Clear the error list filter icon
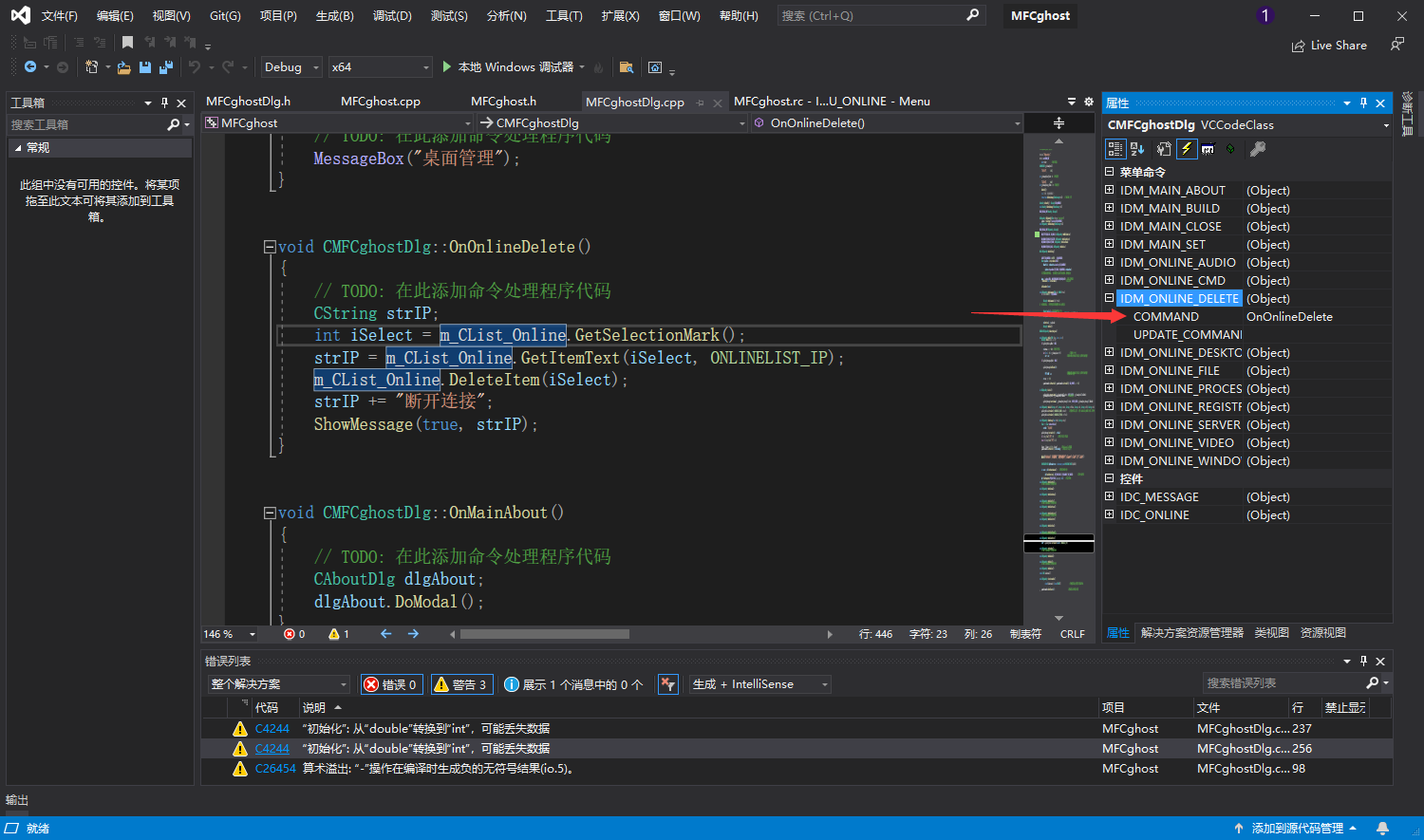The image size is (1424, 840). click(668, 684)
